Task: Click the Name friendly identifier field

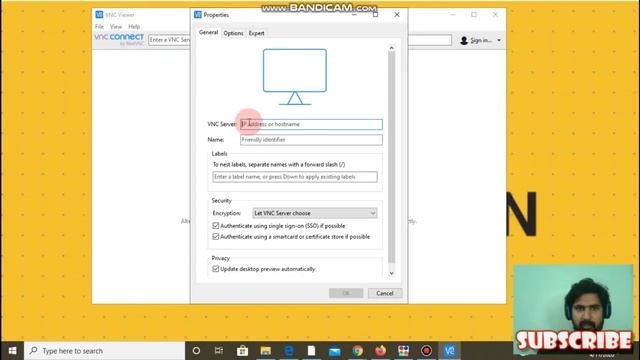Action: click(x=311, y=140)
